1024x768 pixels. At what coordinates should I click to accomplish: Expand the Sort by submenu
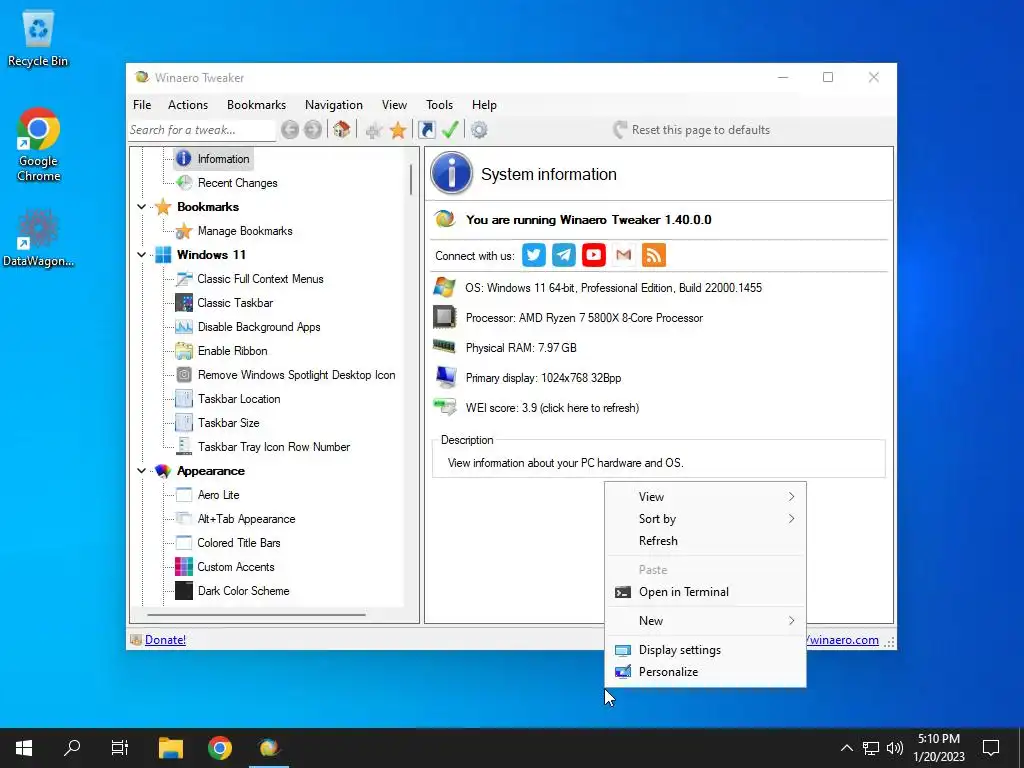705,519
